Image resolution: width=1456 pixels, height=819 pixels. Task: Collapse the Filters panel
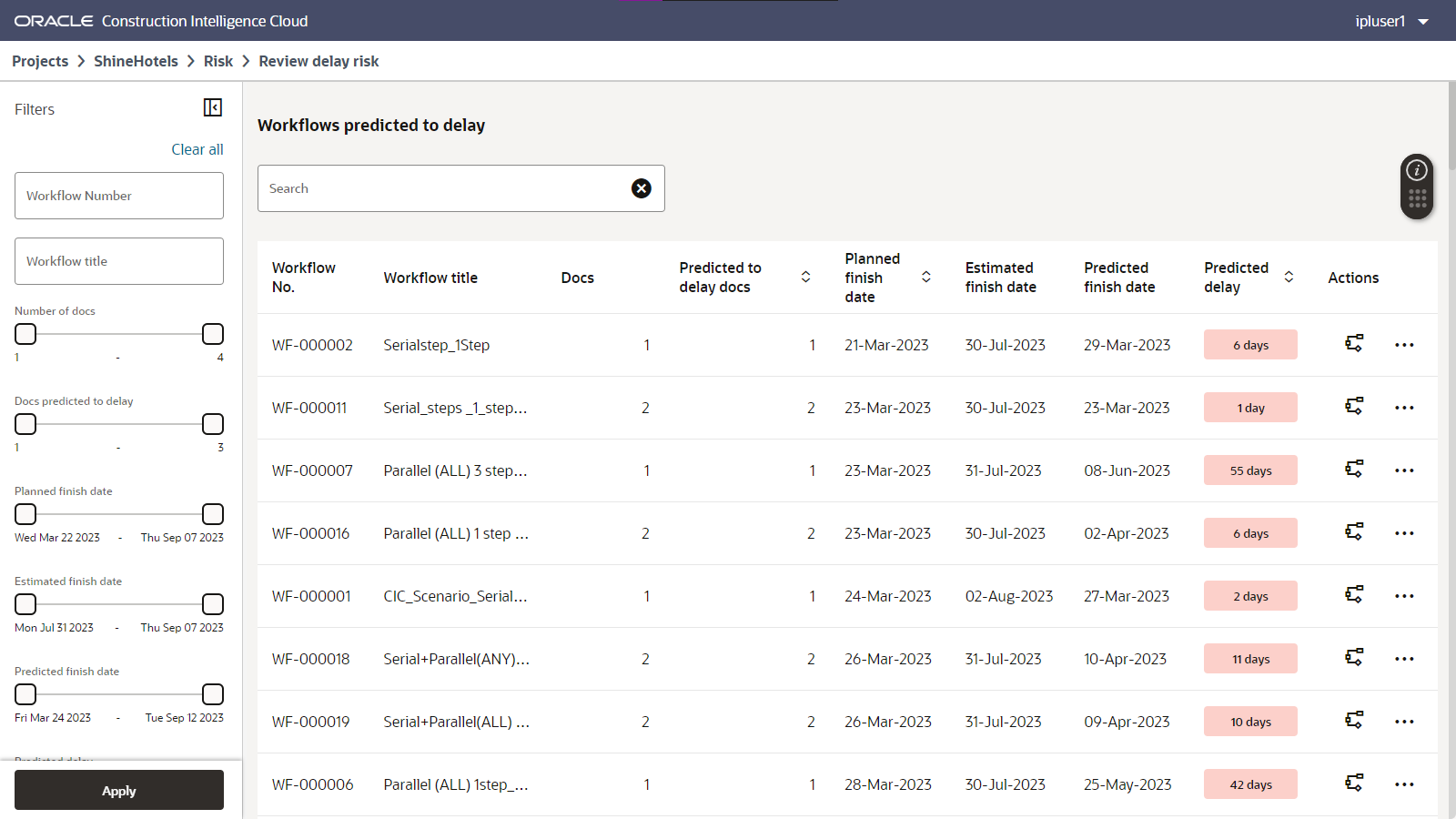(x=212, y=107)
